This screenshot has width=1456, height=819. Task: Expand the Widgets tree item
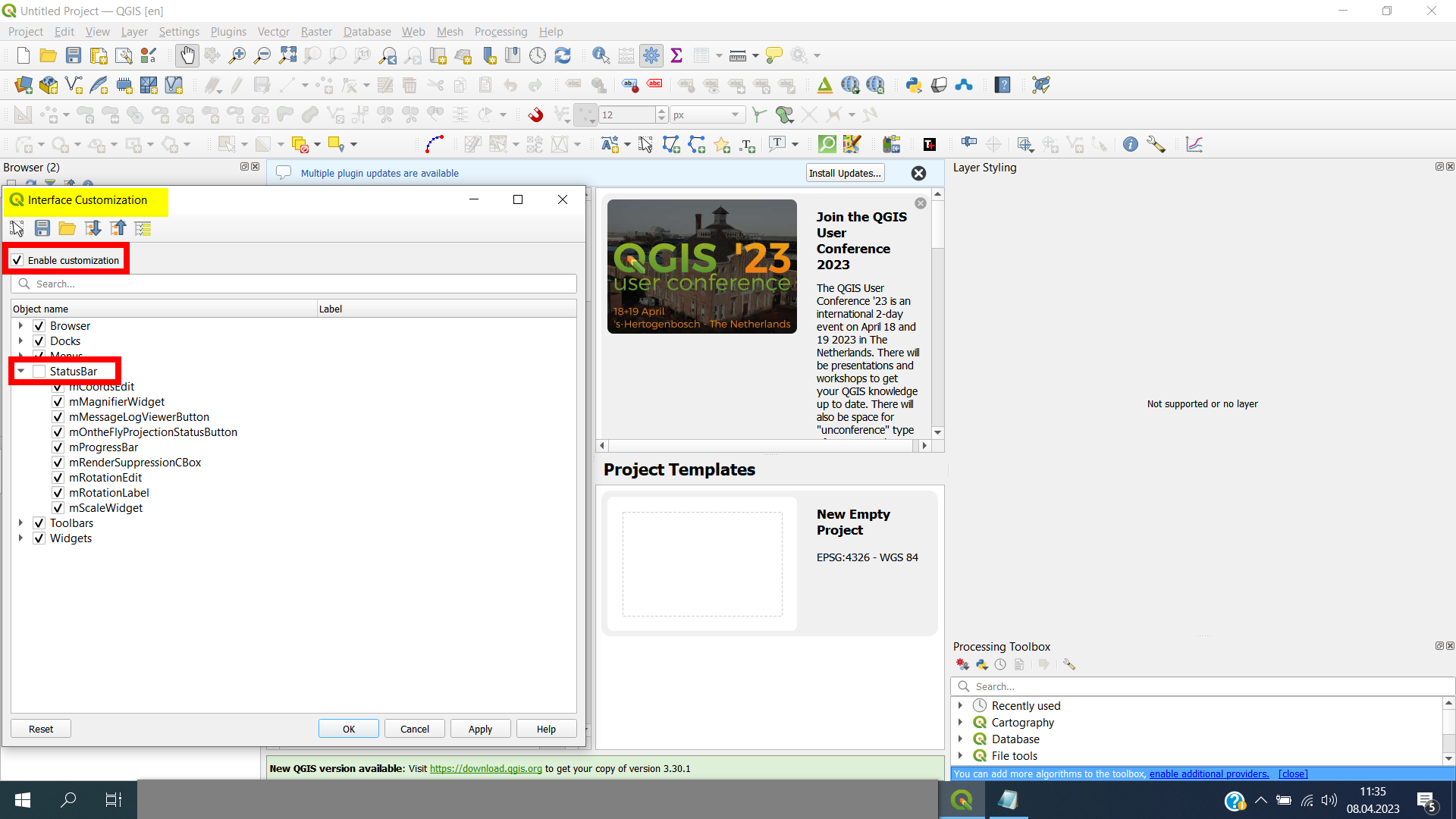(20, 538)
